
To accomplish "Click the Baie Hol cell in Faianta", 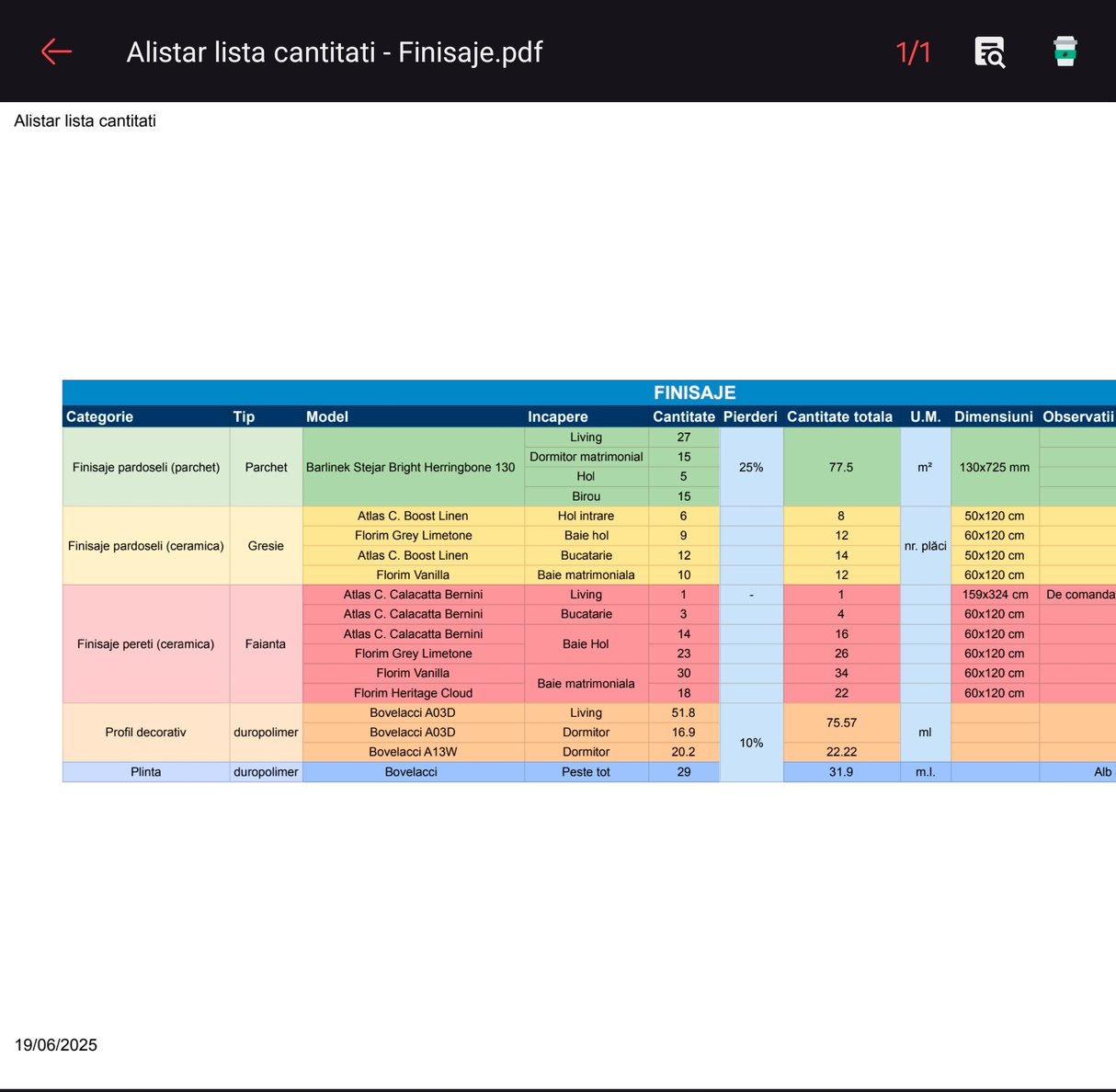I will pos(586,644).
